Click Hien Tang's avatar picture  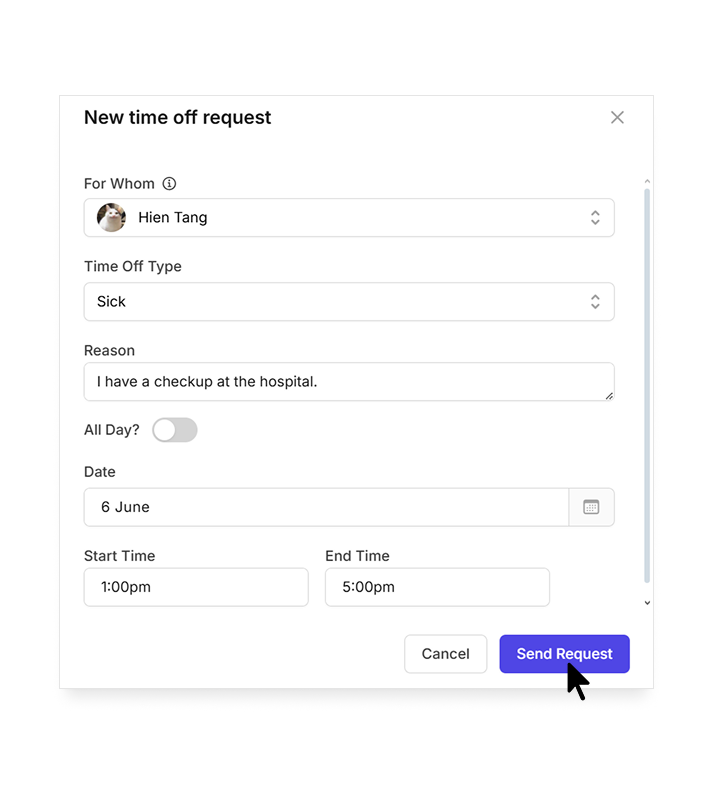[x=111, y=217]
